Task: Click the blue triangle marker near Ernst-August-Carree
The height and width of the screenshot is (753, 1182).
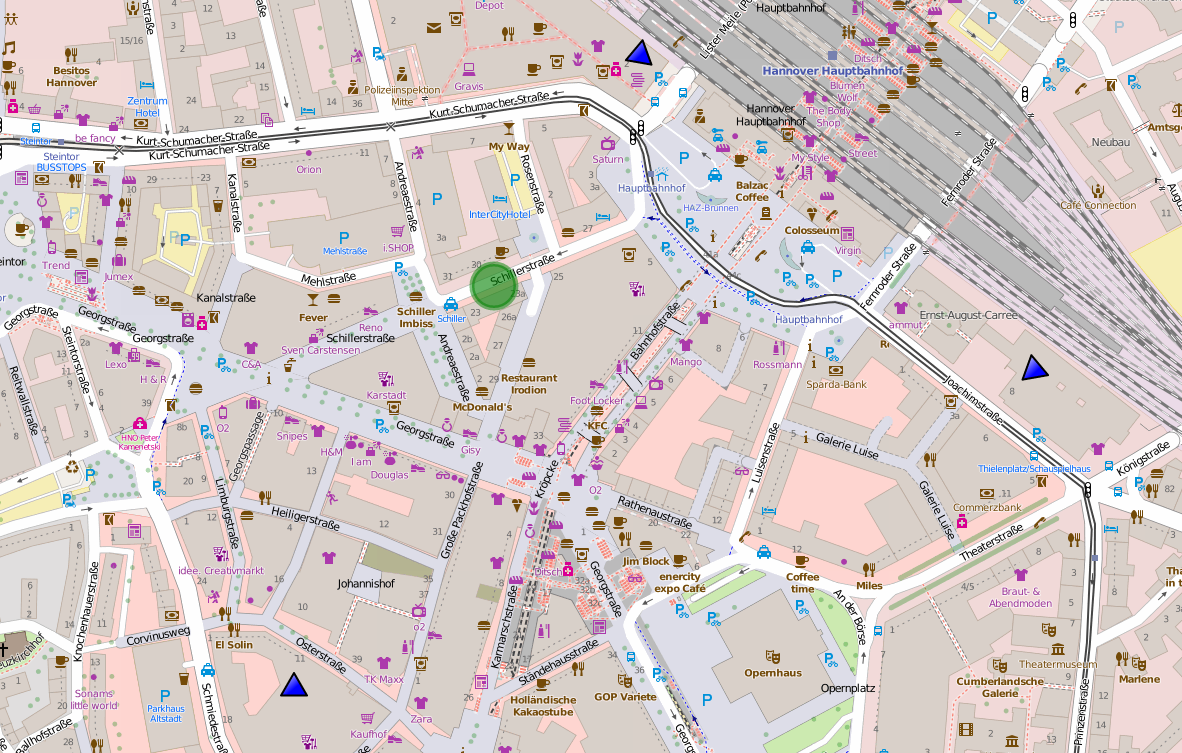Action: pyautogui.click(x=1035, y=368)
